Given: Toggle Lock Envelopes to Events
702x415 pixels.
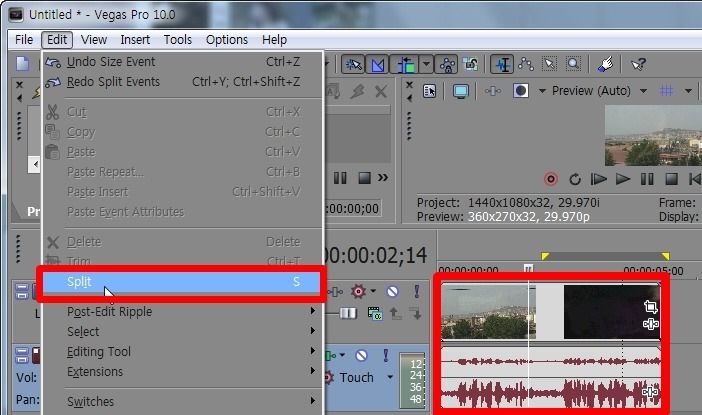Looking at the screenshot, I should (447, 64).
